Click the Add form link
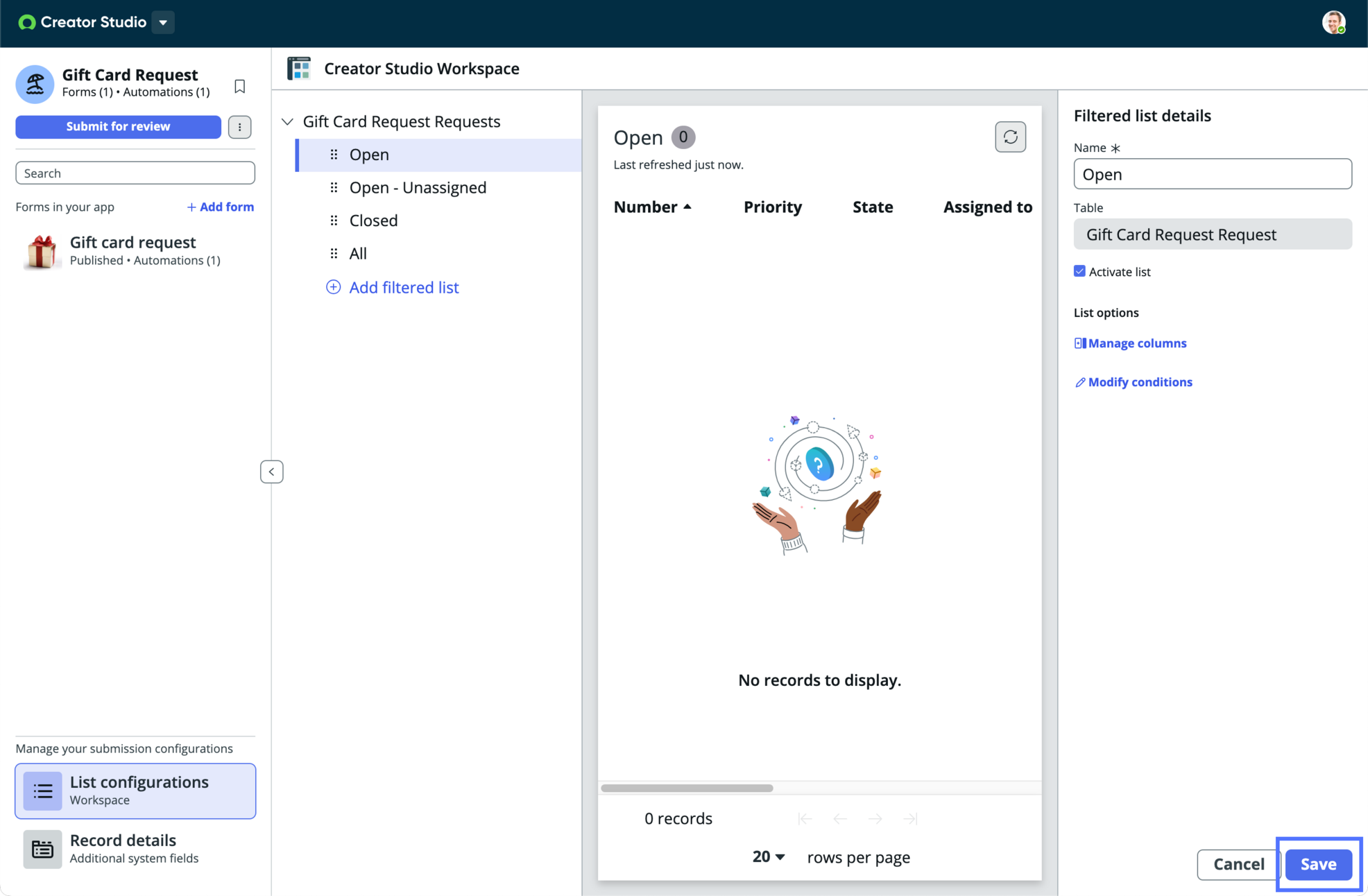 click(x=221, y=207)
